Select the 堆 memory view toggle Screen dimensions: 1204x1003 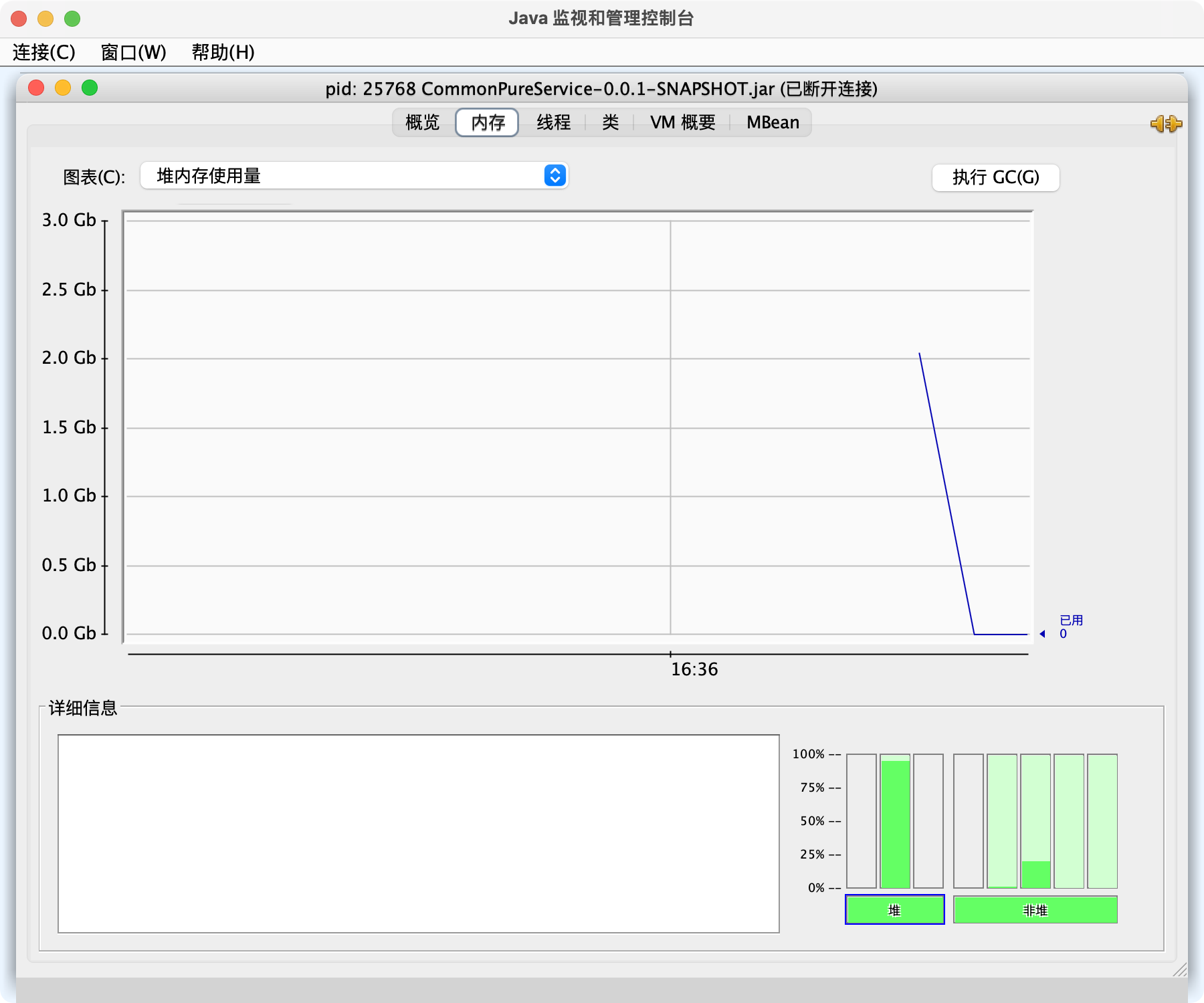pyautogui.click(x=895, y=909)
